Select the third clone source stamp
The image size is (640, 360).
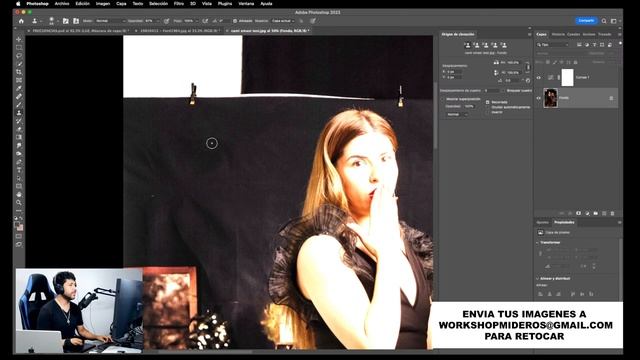pyautogui.click(x=486, y=45)
